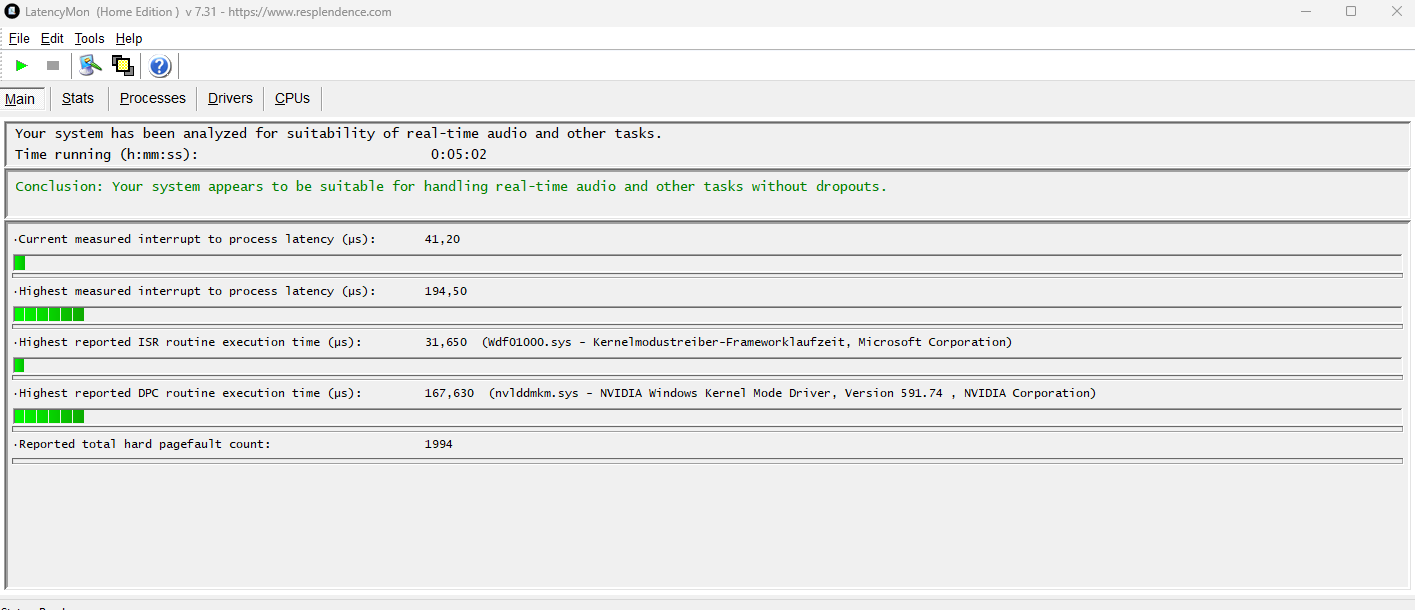This screenshot has height=610, width=1415.
Task: Click the LatencyMon title bar app icon
Action: point(12,12)
